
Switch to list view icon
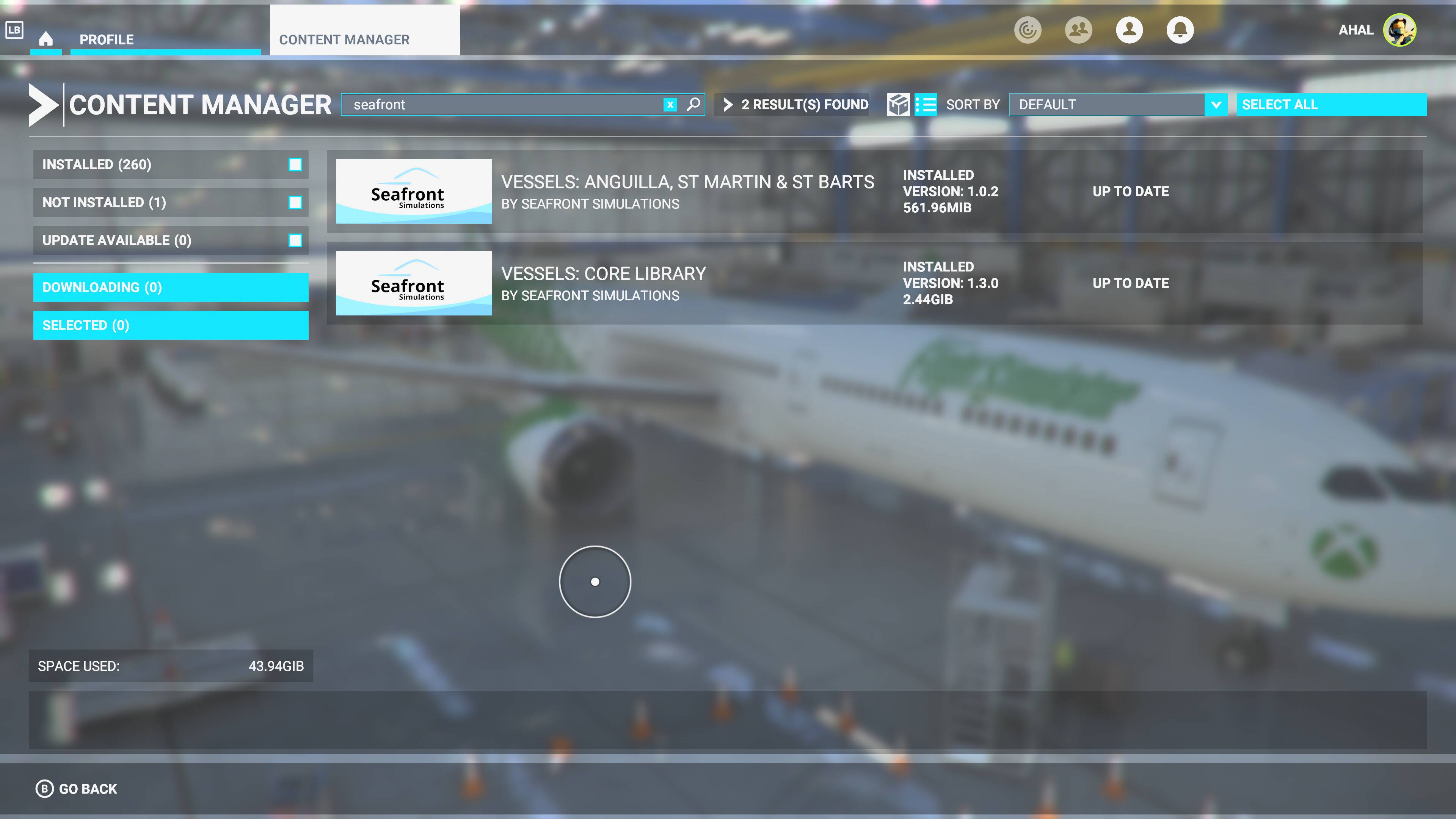click(x=925, y=105)
